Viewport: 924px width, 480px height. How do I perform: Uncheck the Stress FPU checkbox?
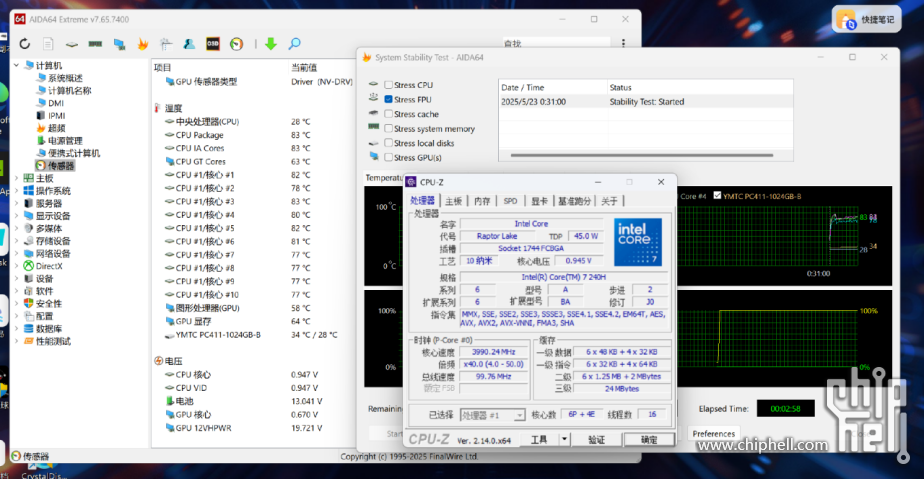(x=388, y=100)
